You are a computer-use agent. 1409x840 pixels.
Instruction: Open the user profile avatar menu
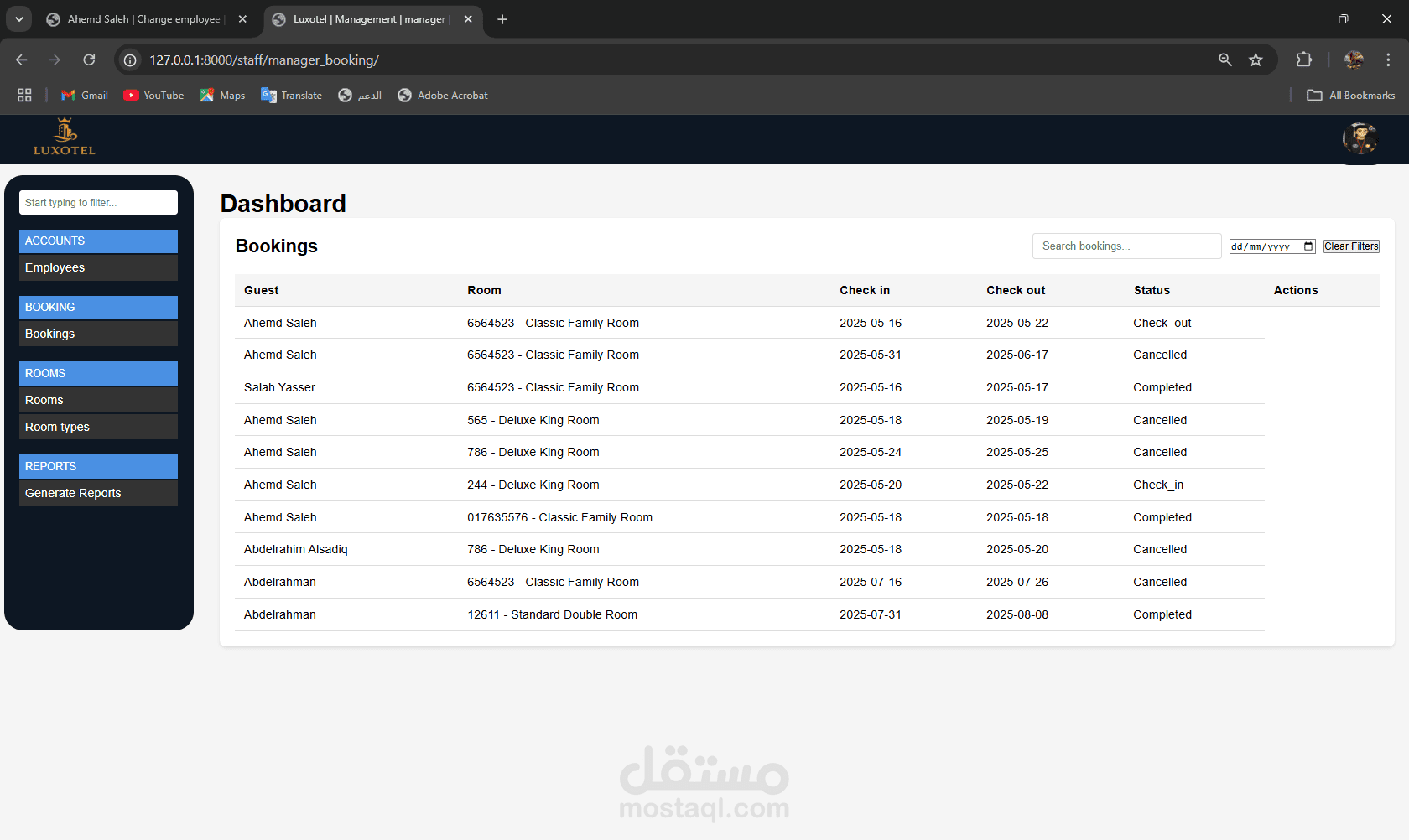click(x=1360, y=138)
